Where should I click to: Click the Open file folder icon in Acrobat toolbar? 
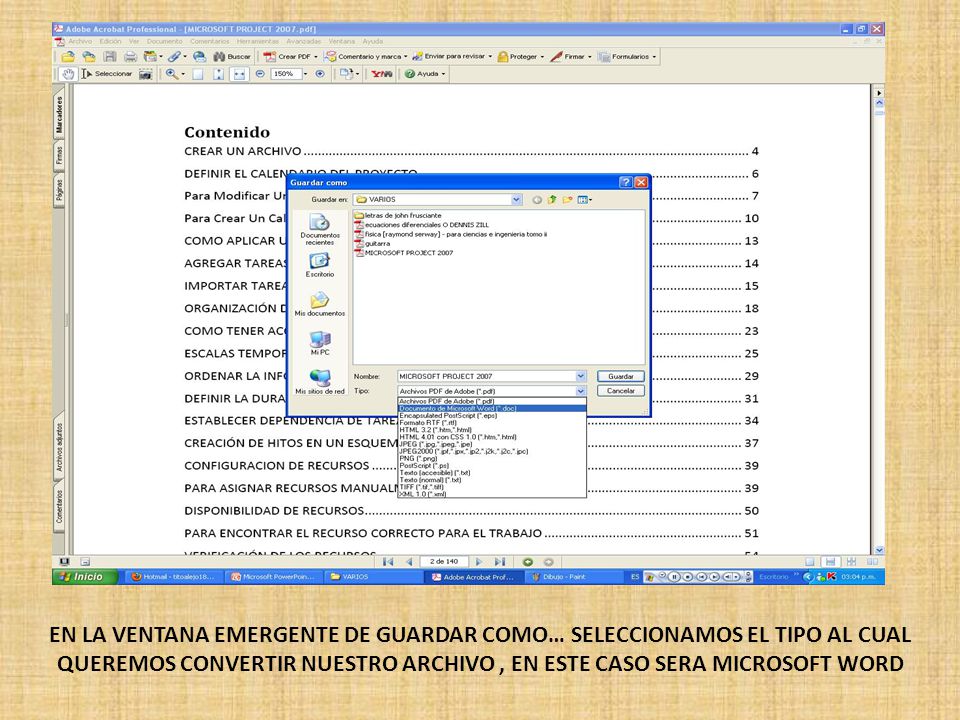click(x=68, y=57)
